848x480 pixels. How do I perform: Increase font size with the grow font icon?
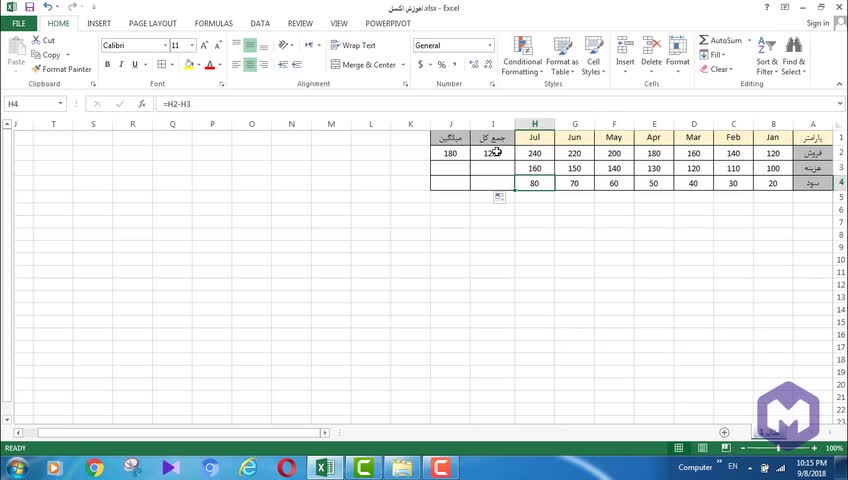pos(204,45)
